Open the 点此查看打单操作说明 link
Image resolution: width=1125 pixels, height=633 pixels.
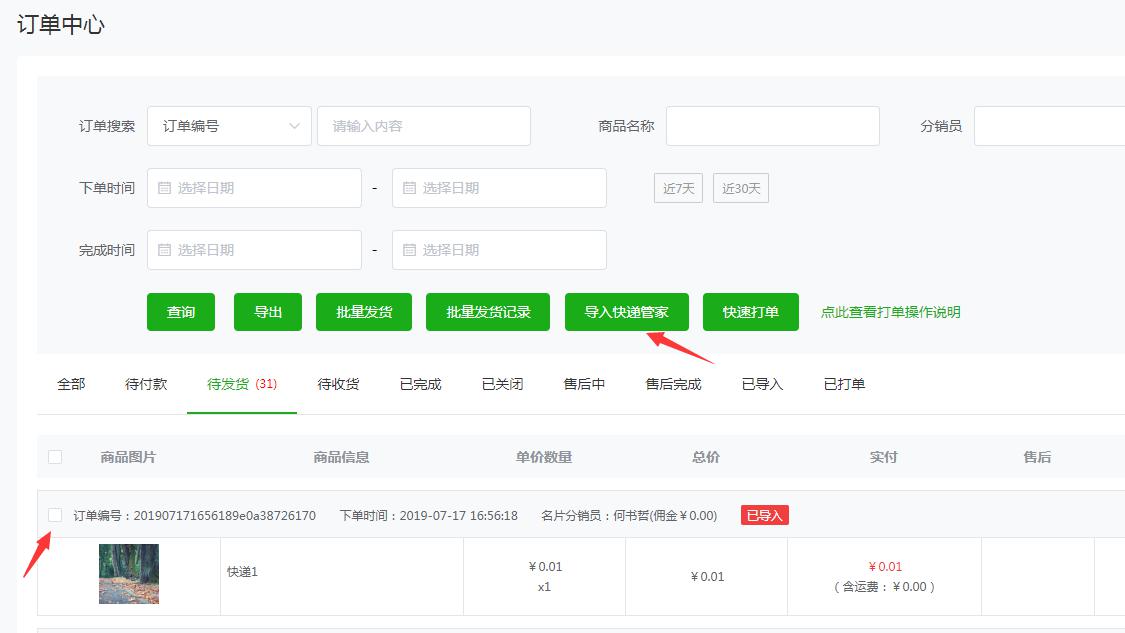(890, 312)
